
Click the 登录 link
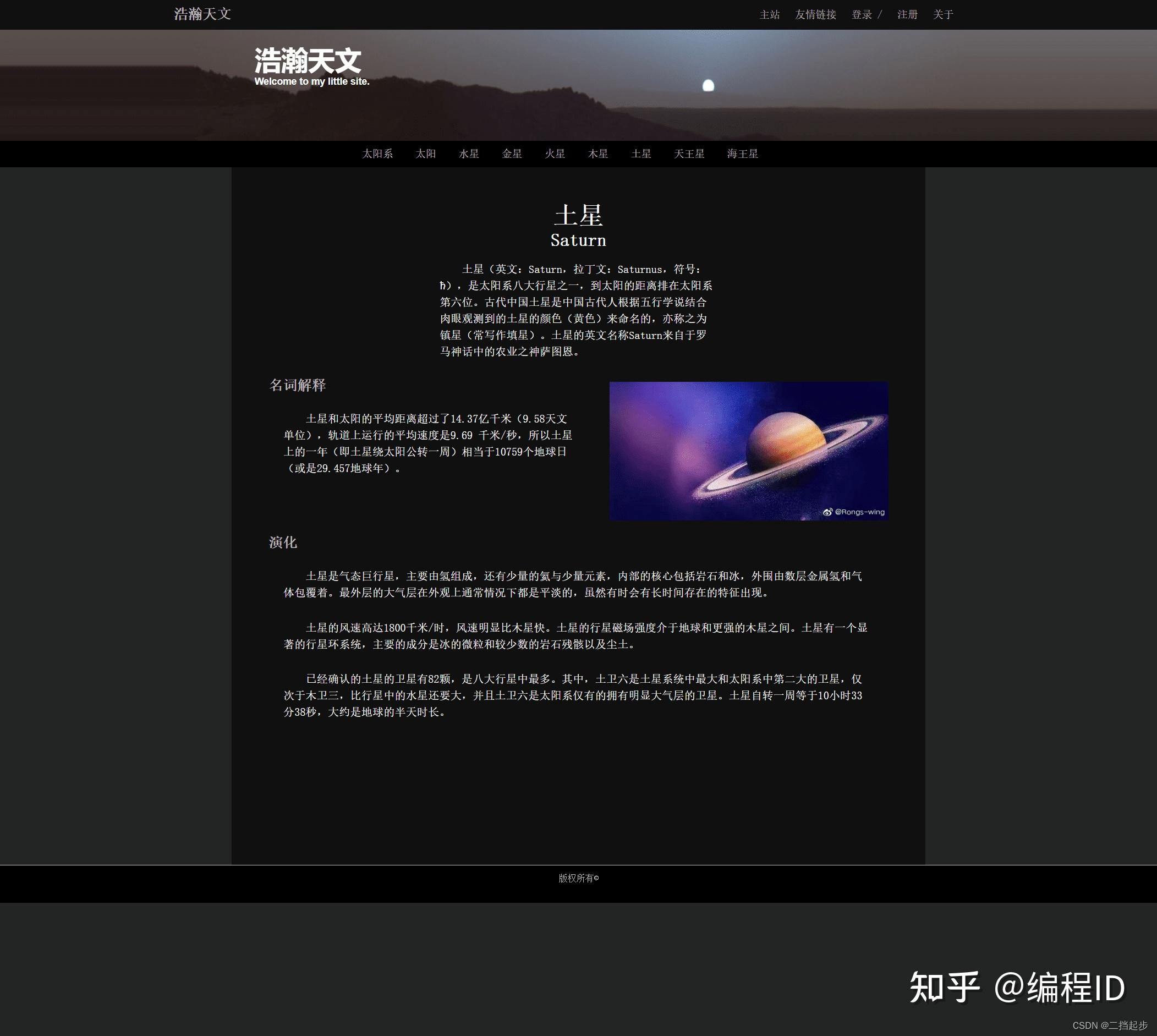click(862, 14)
